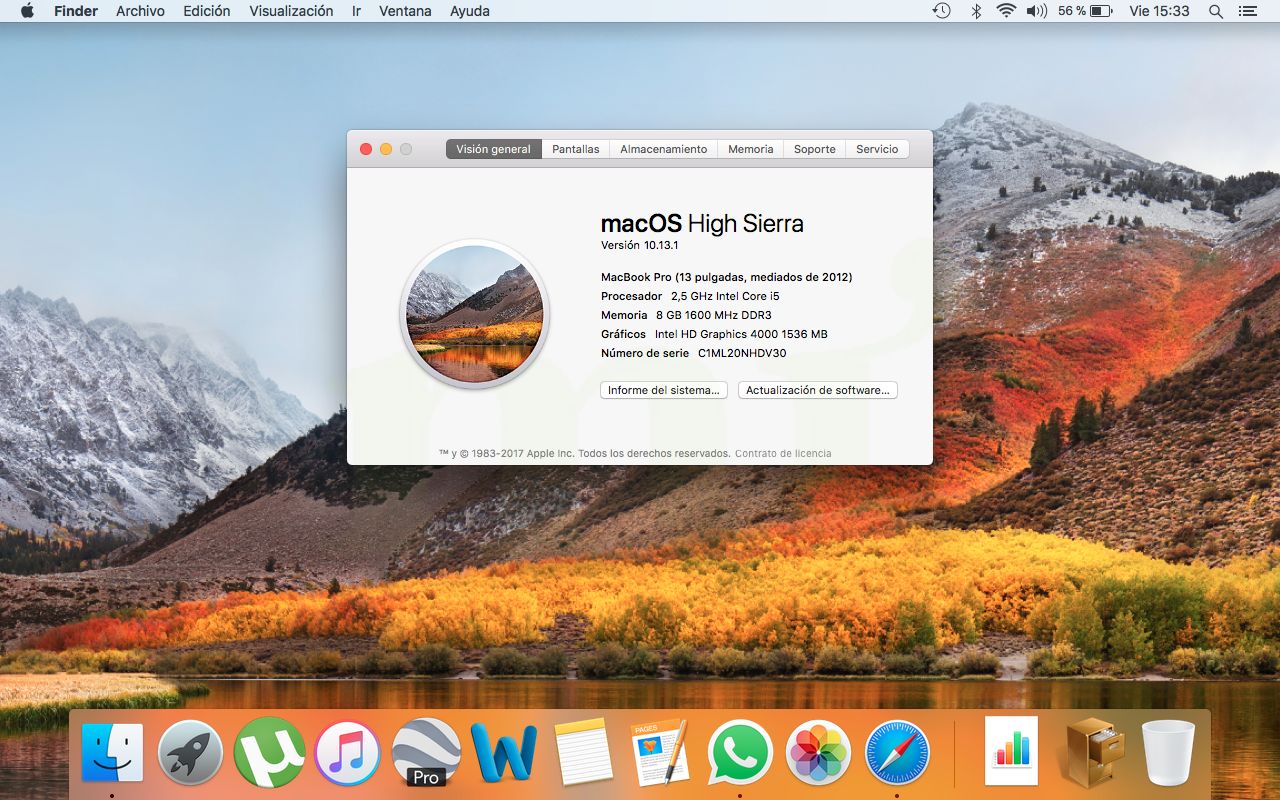1280x800 pixels.
Task: Open the Photos app in Dock
Action: 818,753
